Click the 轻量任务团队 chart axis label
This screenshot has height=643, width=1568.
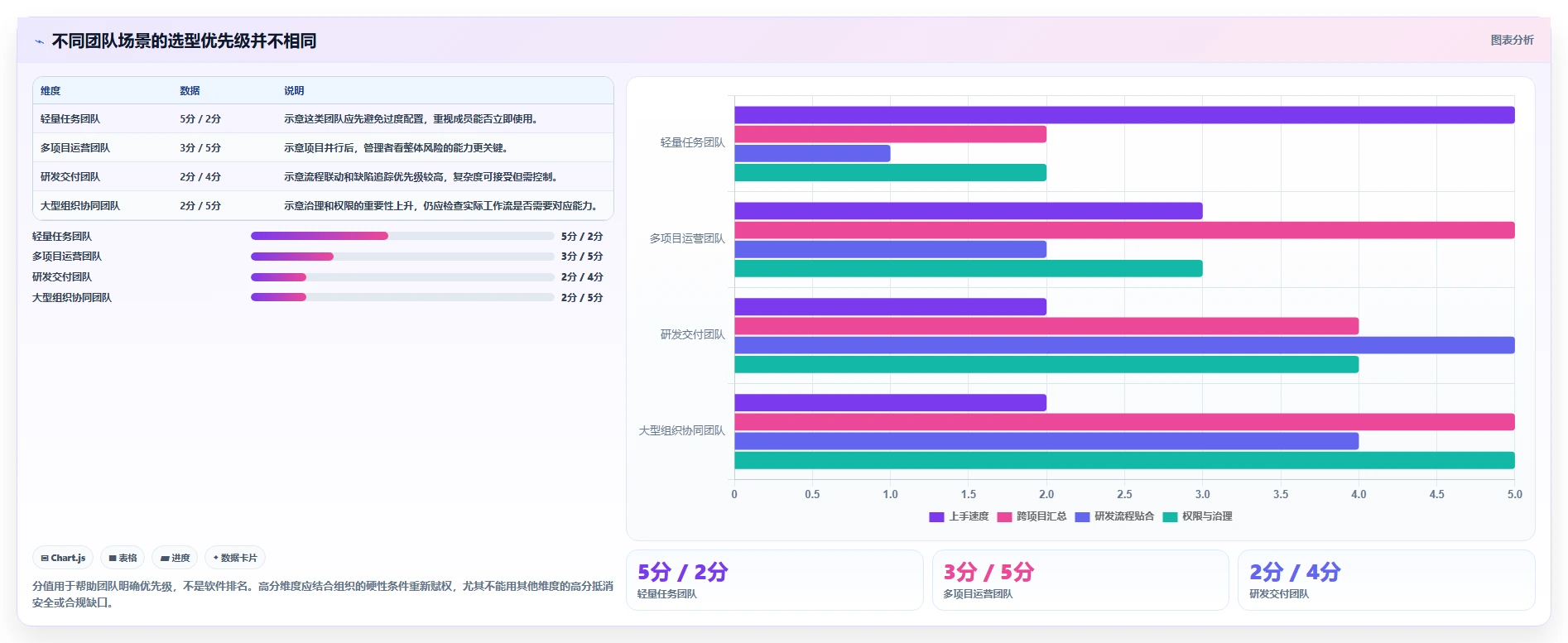(692, 143)
